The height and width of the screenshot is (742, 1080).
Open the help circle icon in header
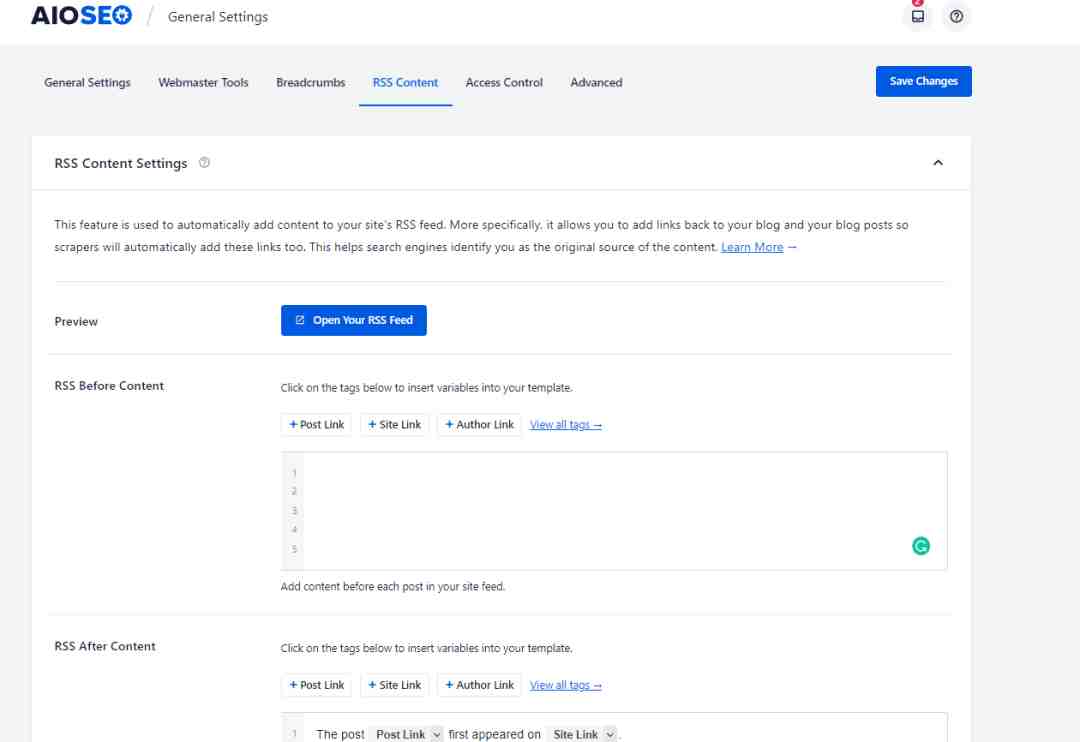pyautogui.click(x=956, y=16)
